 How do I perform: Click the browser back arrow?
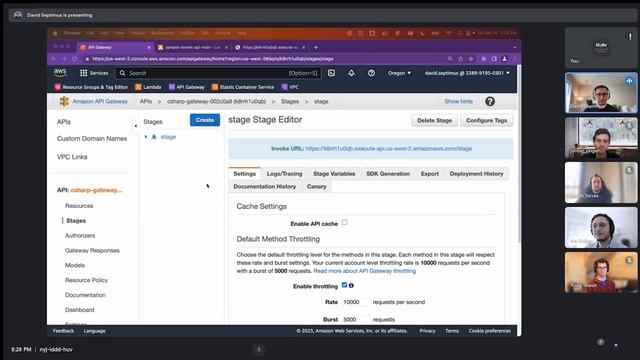coord(54,59)
